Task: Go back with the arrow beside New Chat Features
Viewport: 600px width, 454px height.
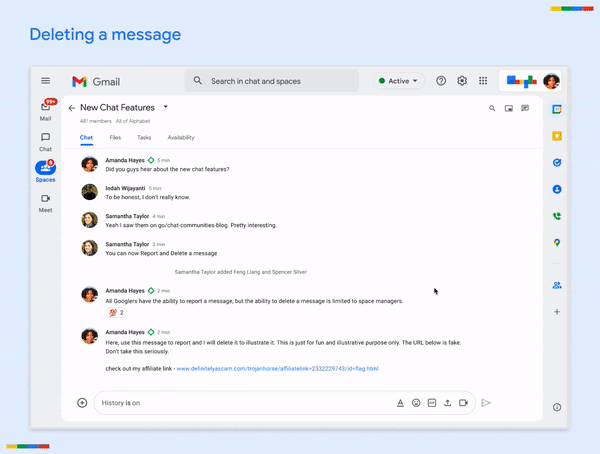Action: click(72, 108)
